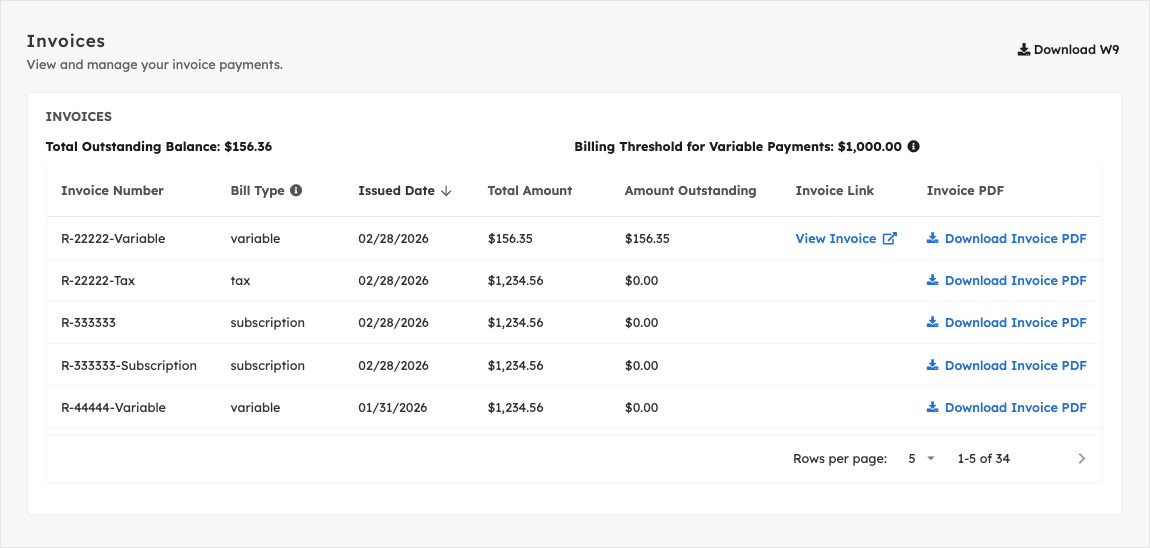This screenshot has width=1150, height=548.
Task: Click the Total Outstanding Balance $156.36 text
Action: click(158, 146)
